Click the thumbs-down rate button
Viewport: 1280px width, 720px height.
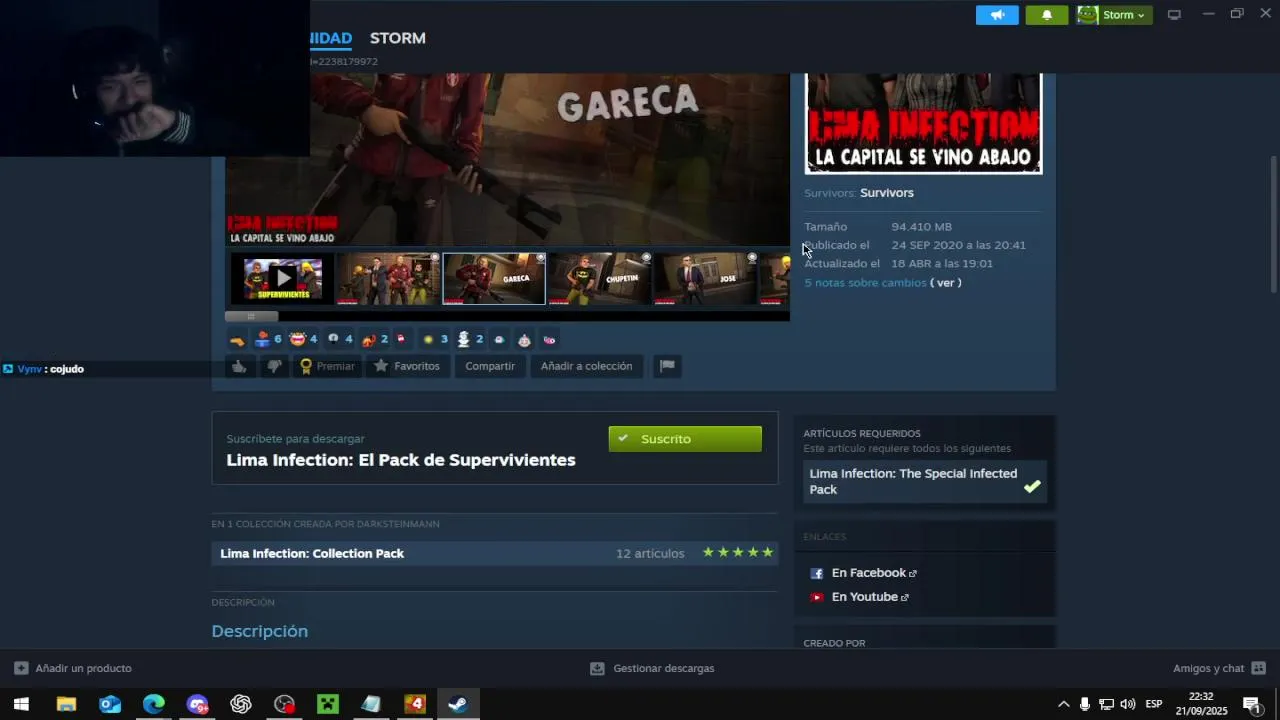[273, 366]
